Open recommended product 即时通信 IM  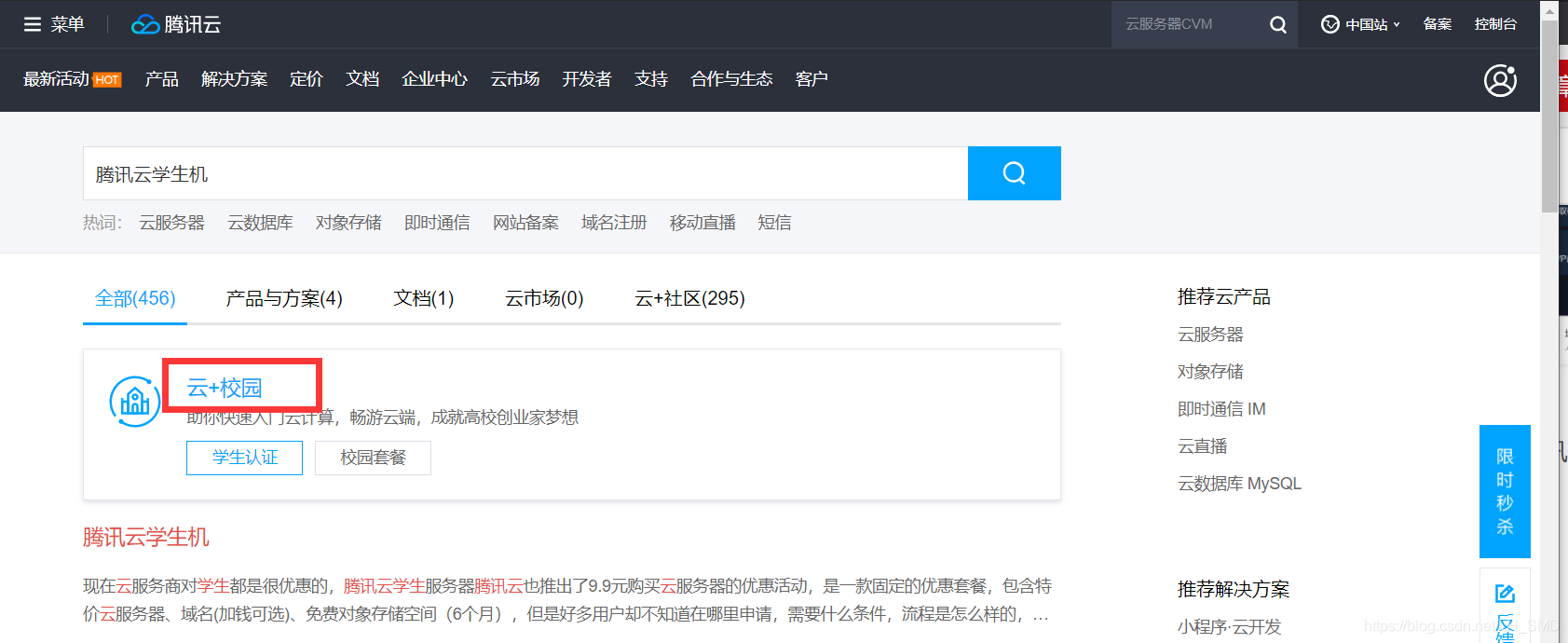[x=1221, y=409]
